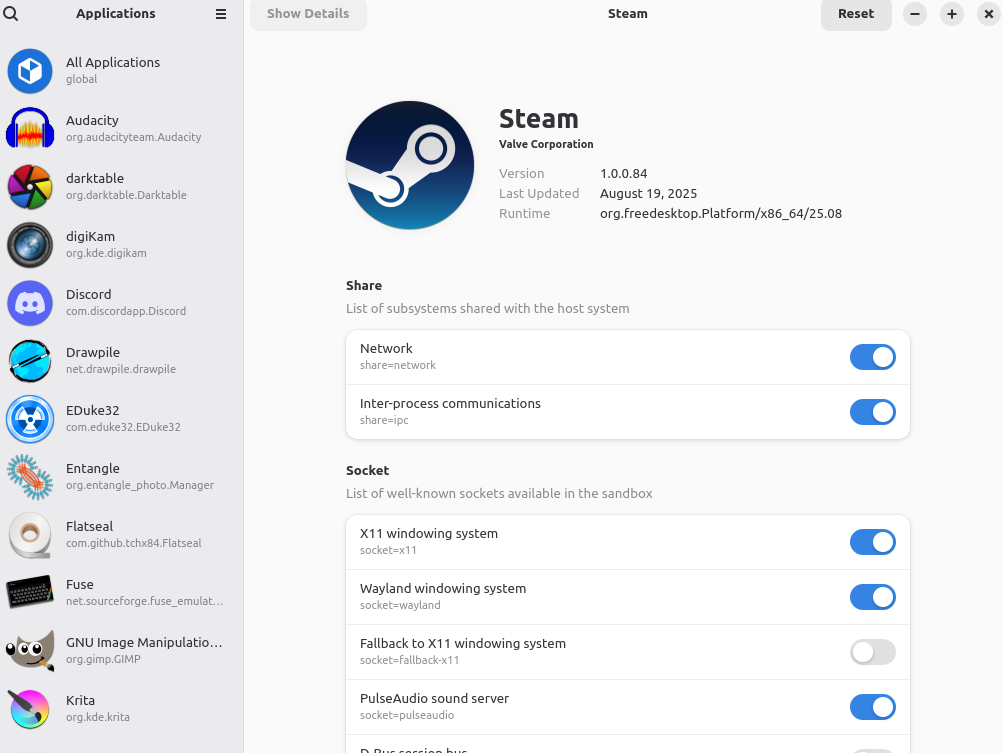Select the EDuke32 app icon
1003x753 pixels.
point(30,419)
